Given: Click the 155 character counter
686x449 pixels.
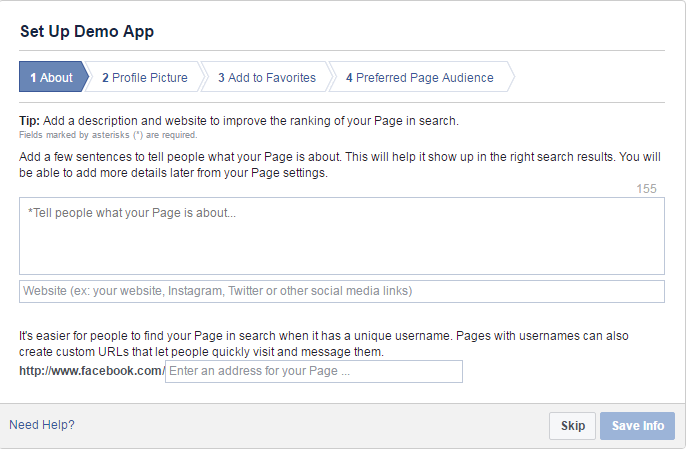Looking at the screenshot, I should click(646, 189).
